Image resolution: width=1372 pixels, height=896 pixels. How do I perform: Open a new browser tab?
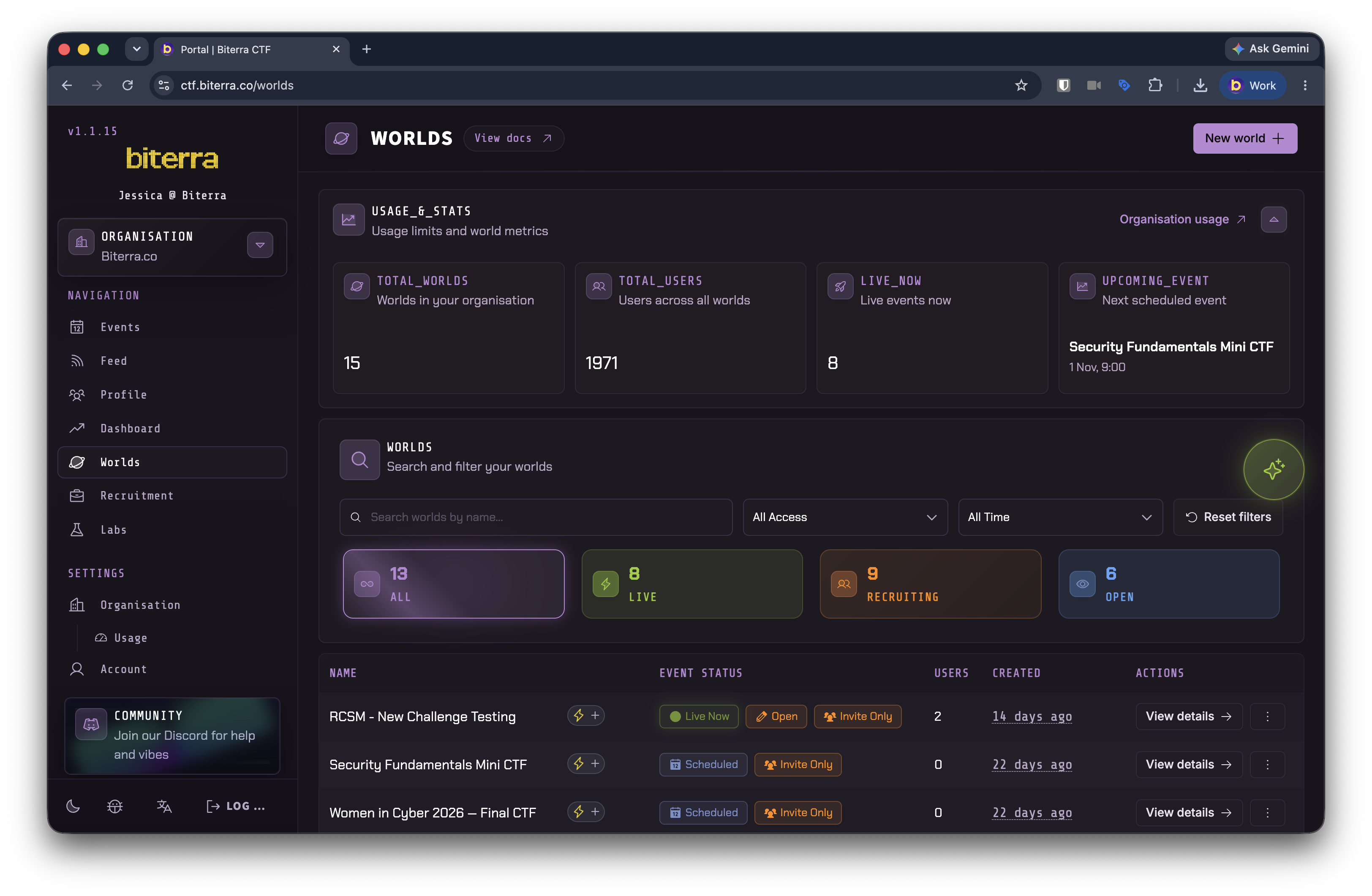pos(367,49)
